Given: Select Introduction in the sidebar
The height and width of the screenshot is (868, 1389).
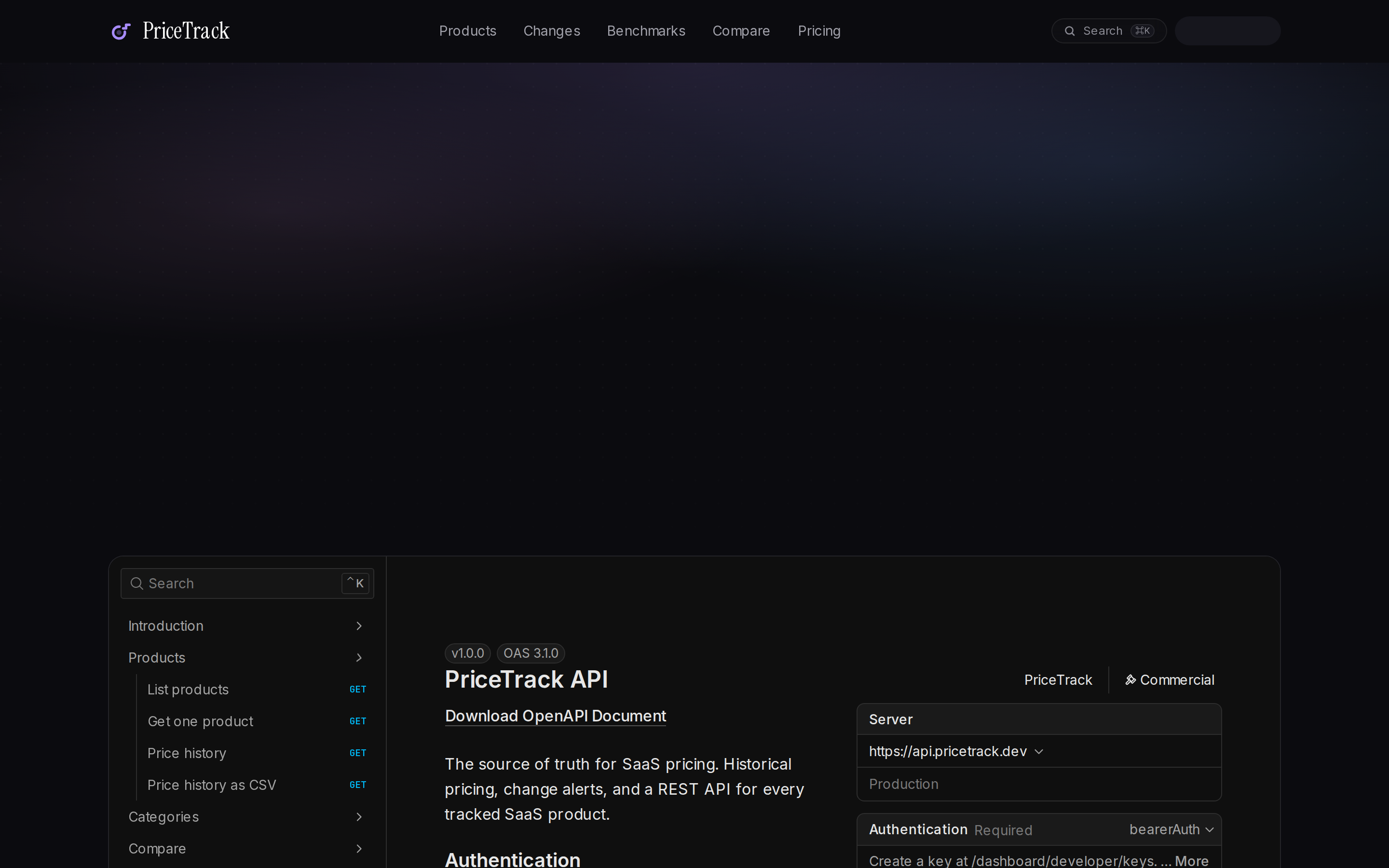Looking at the screenshot, I should 166,626.
